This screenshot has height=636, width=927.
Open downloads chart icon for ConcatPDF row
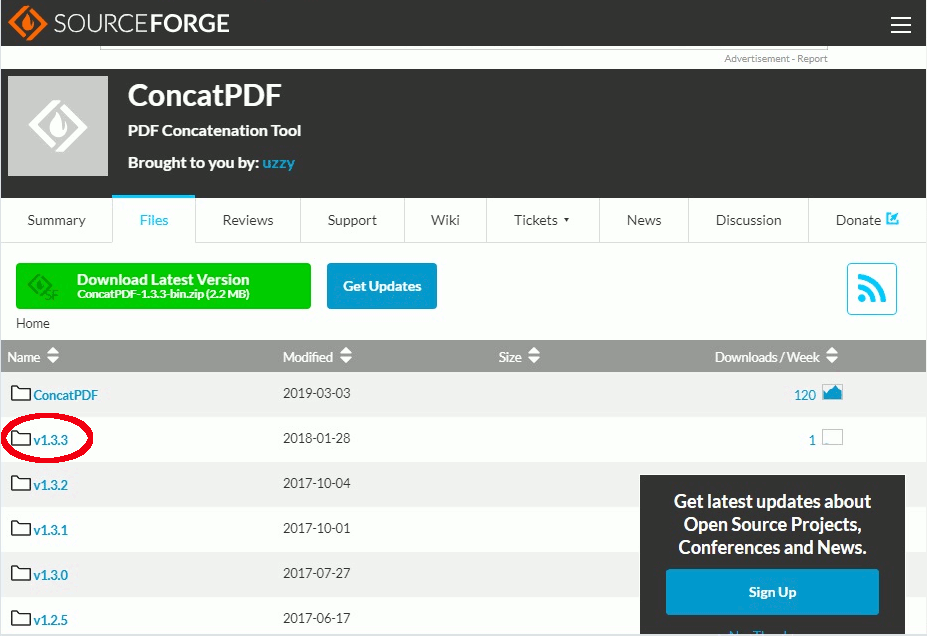click(832, 392)
